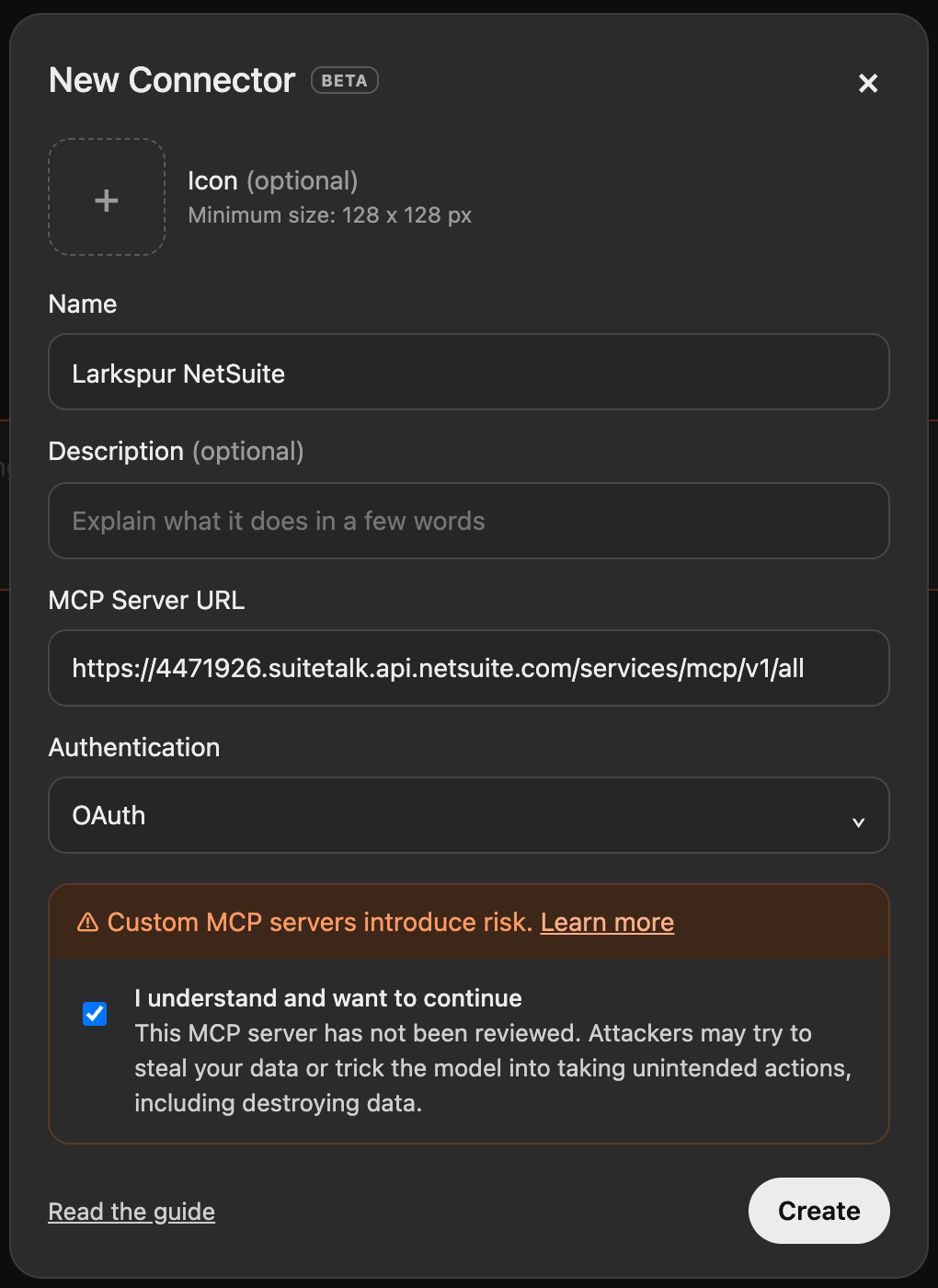Click the plus icon upload box
The image size is (938, 1288).
pos(107,197)
